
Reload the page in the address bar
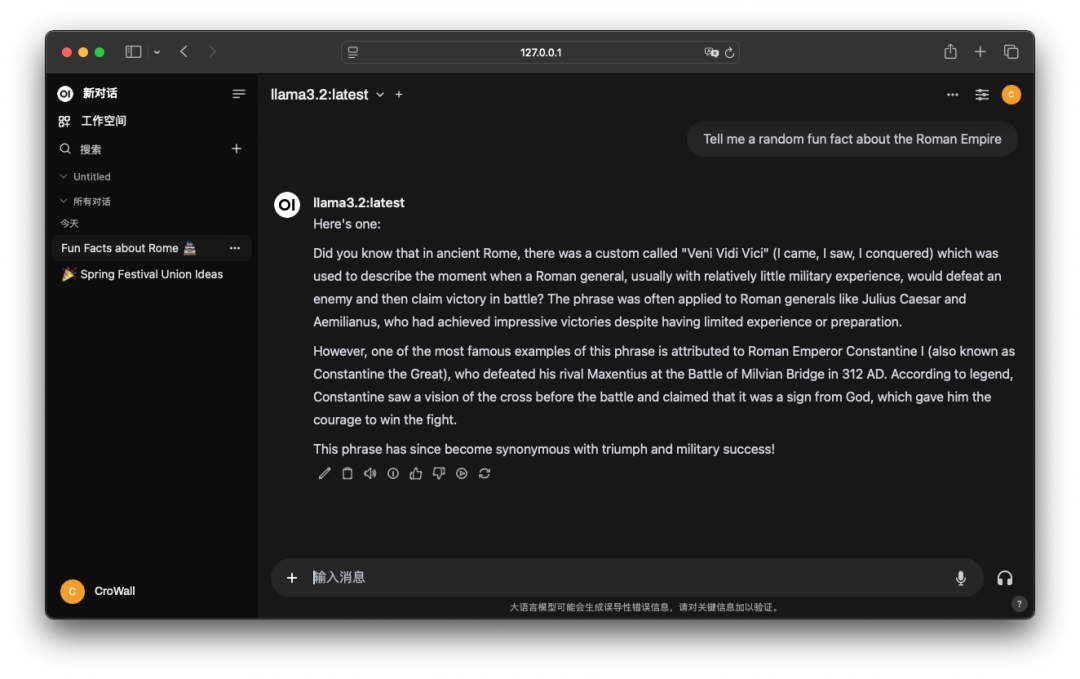tap(729, 52)
